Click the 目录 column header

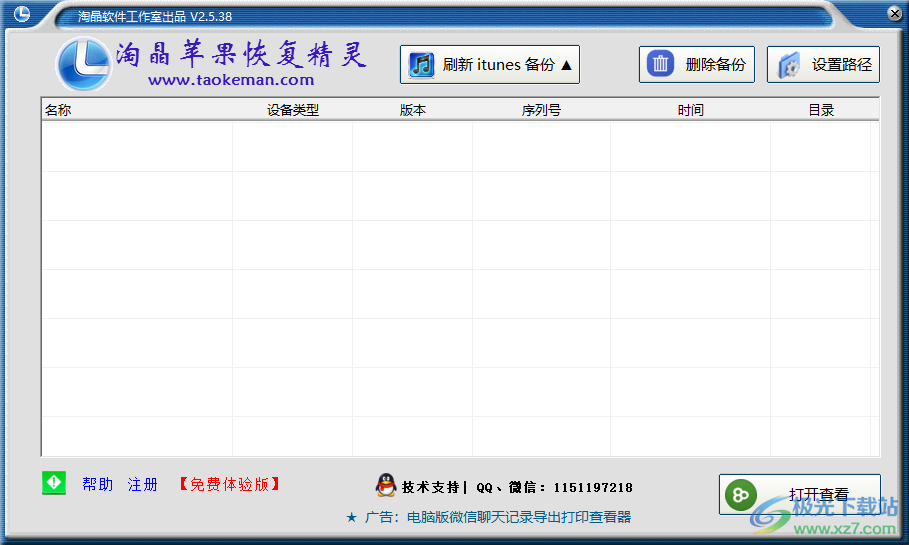pyautogui.click(x=821, y=110)
